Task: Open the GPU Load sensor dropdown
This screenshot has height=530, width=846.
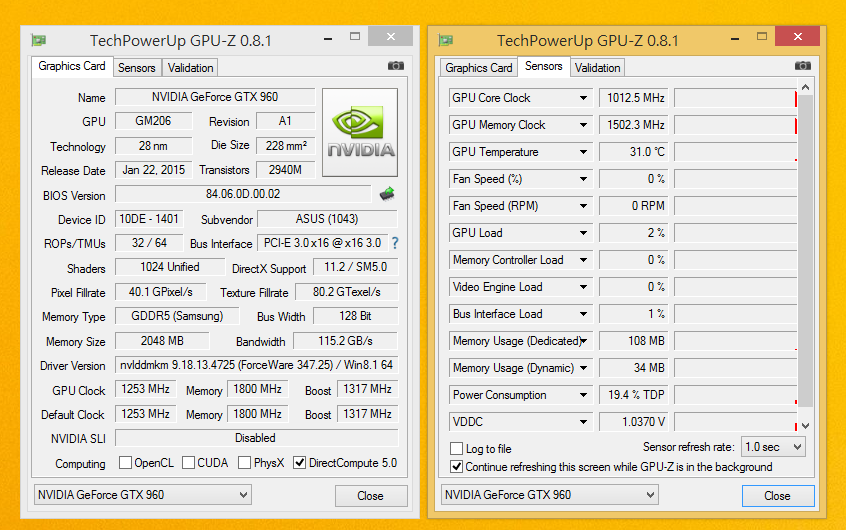Action: coord(583,233)
